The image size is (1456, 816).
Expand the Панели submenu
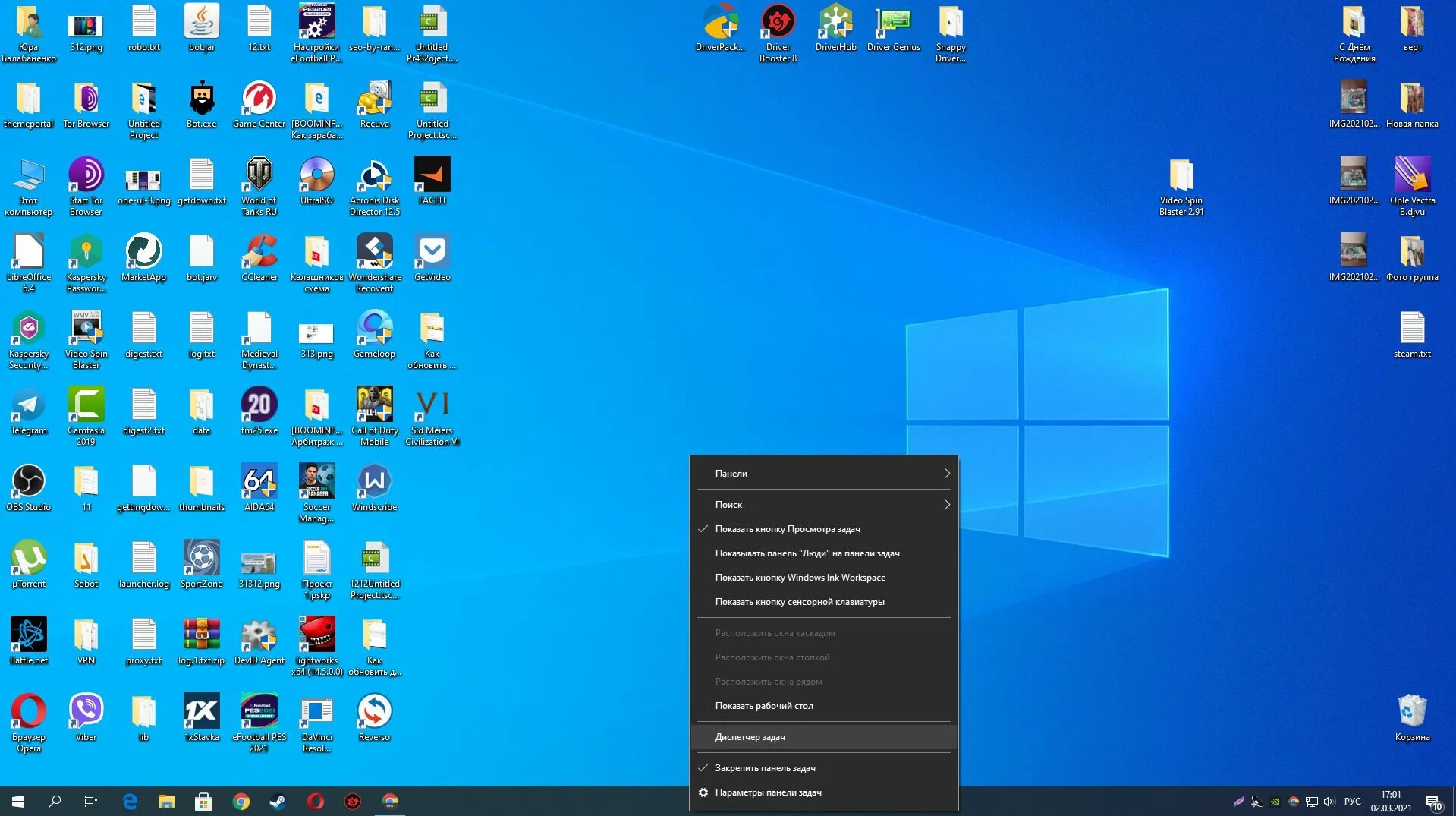point(824,474)
